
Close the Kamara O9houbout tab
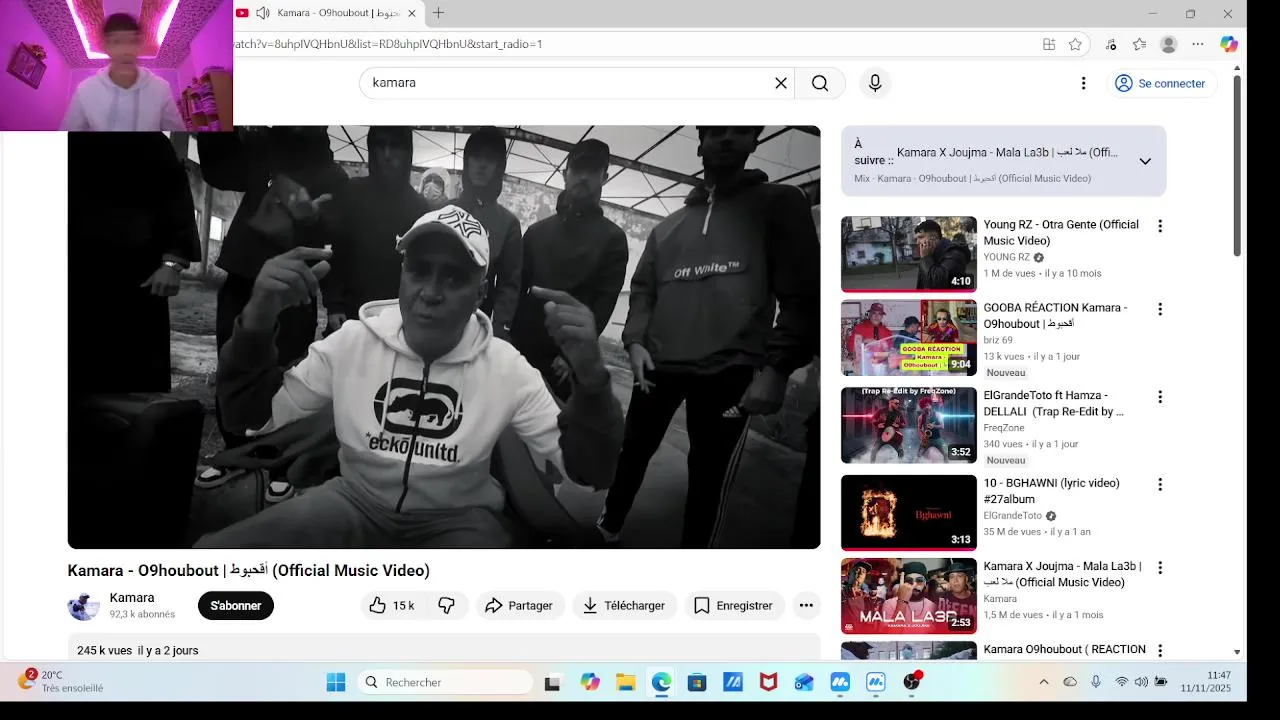(411, 13)
